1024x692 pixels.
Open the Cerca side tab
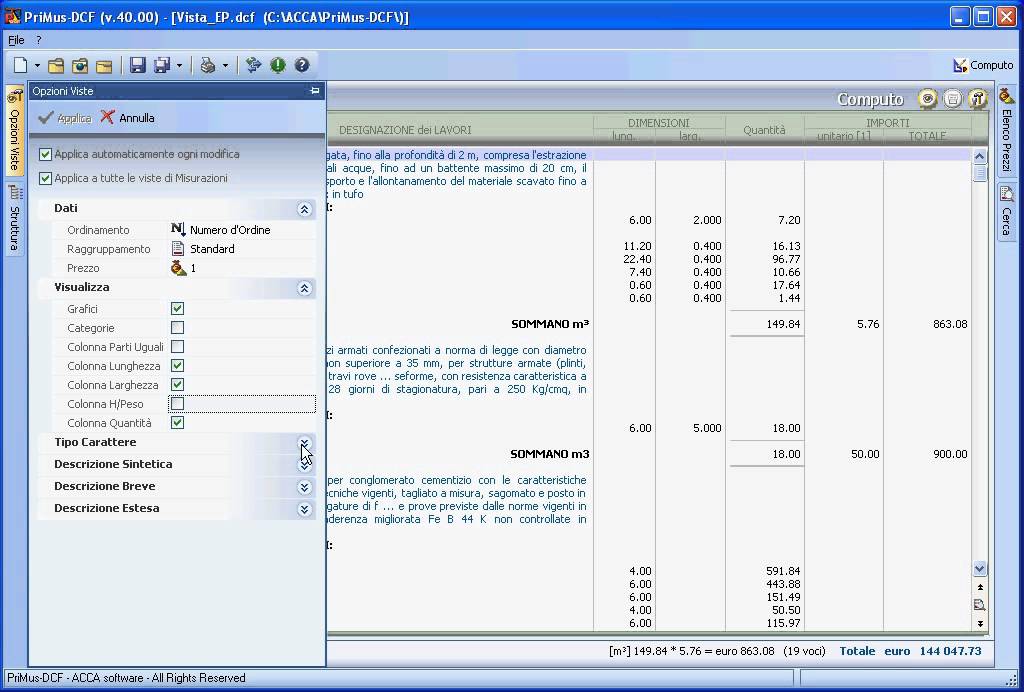[x=1006, y=212]
